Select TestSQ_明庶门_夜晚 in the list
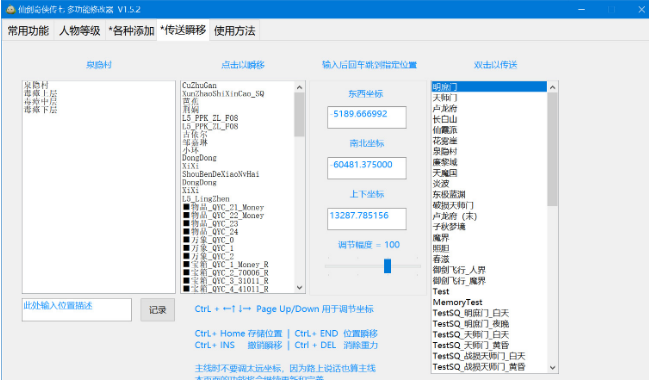This screenshot has width=649, height=380. tap(471, 324)
